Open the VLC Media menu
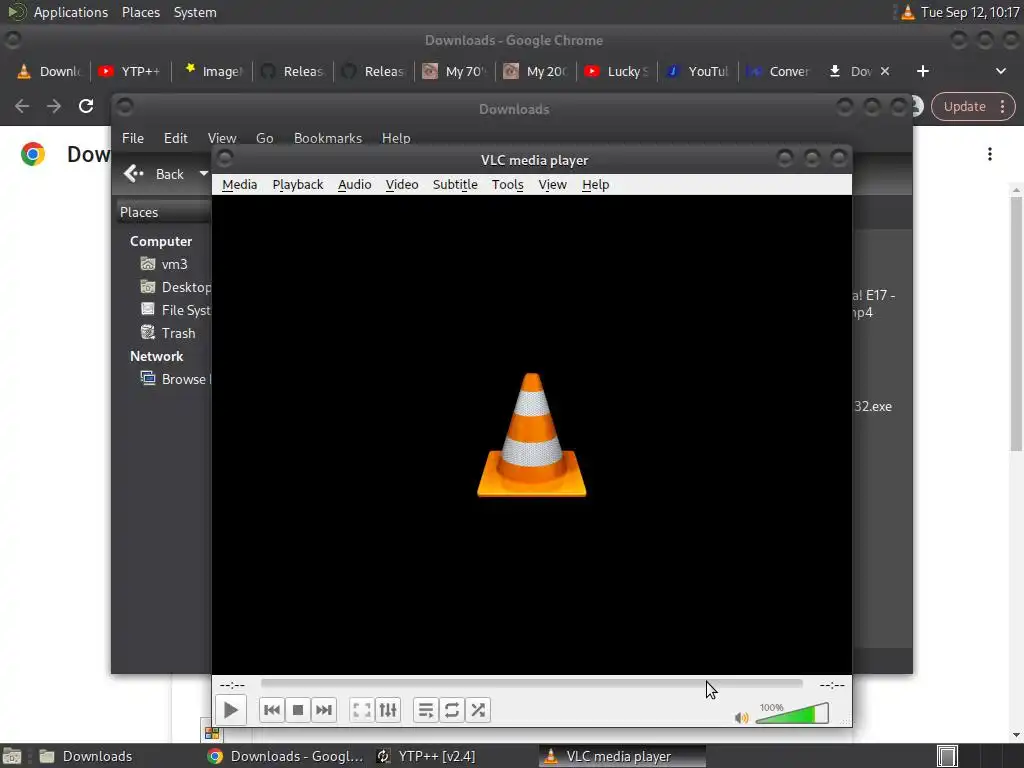1024x768 pixels. 240,185
